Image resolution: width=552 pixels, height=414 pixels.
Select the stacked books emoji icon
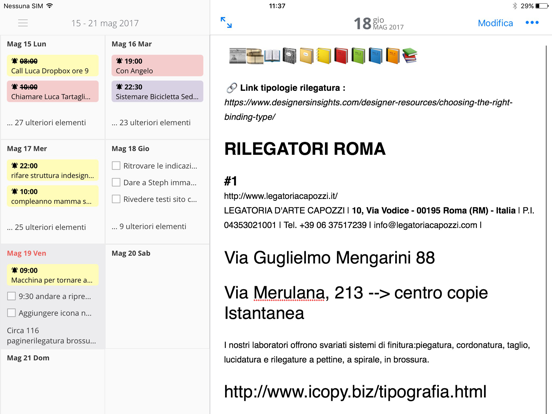(410, 56)
